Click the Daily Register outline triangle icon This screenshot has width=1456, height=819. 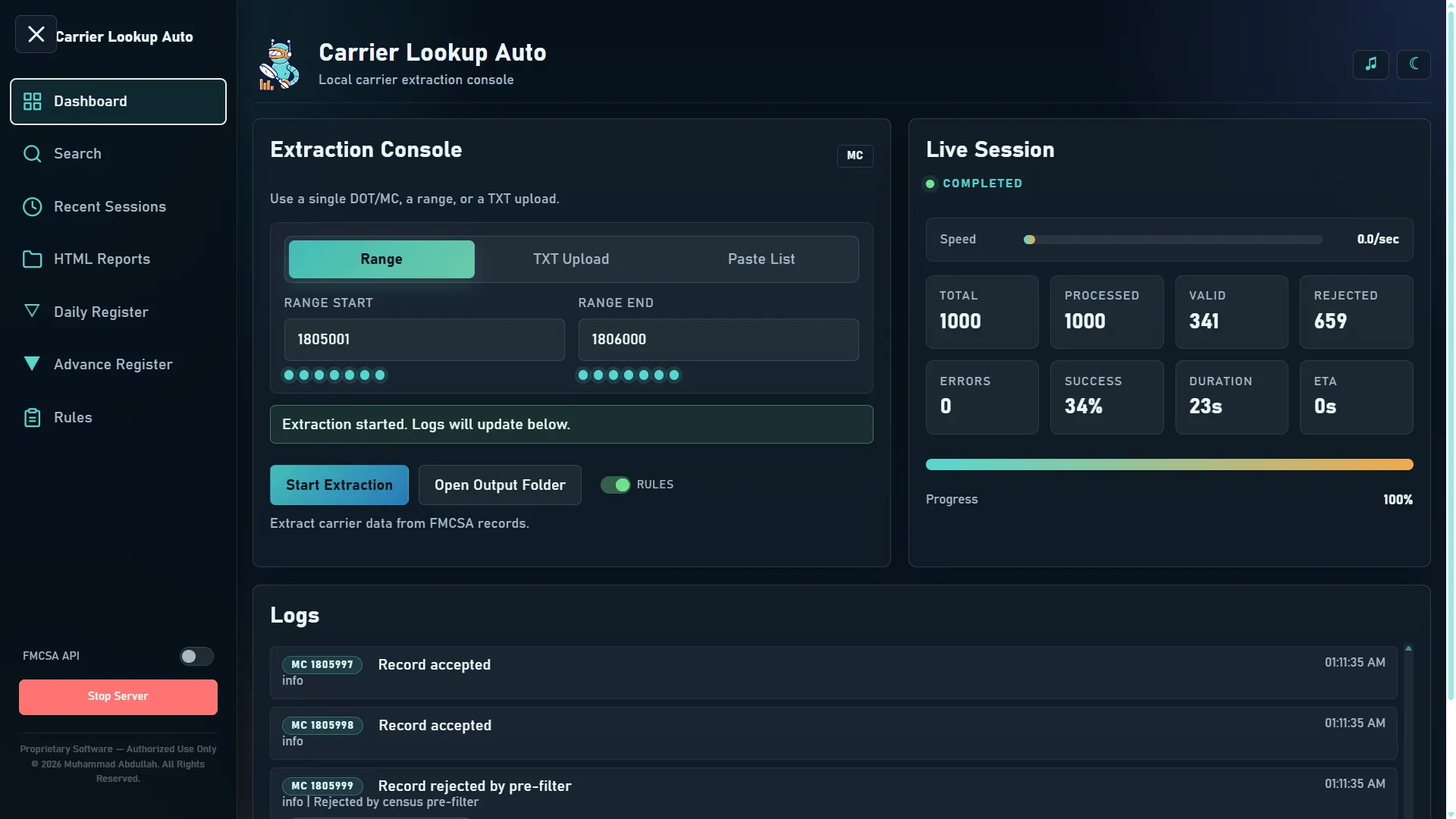pyautogui.click(x=33, y=311)
